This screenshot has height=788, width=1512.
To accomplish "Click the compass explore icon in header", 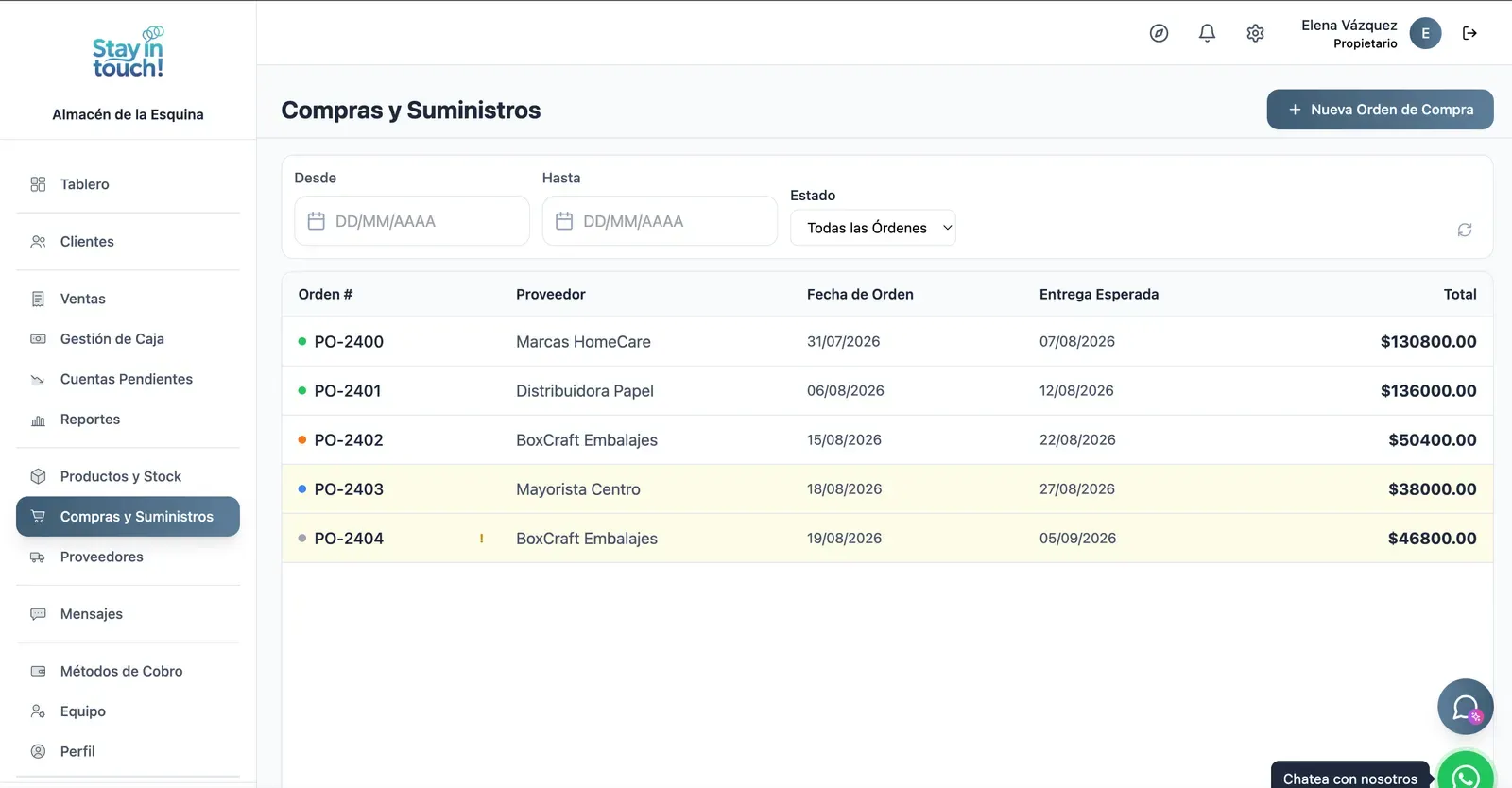I will pyautogui.click(x=1159, y=33).
